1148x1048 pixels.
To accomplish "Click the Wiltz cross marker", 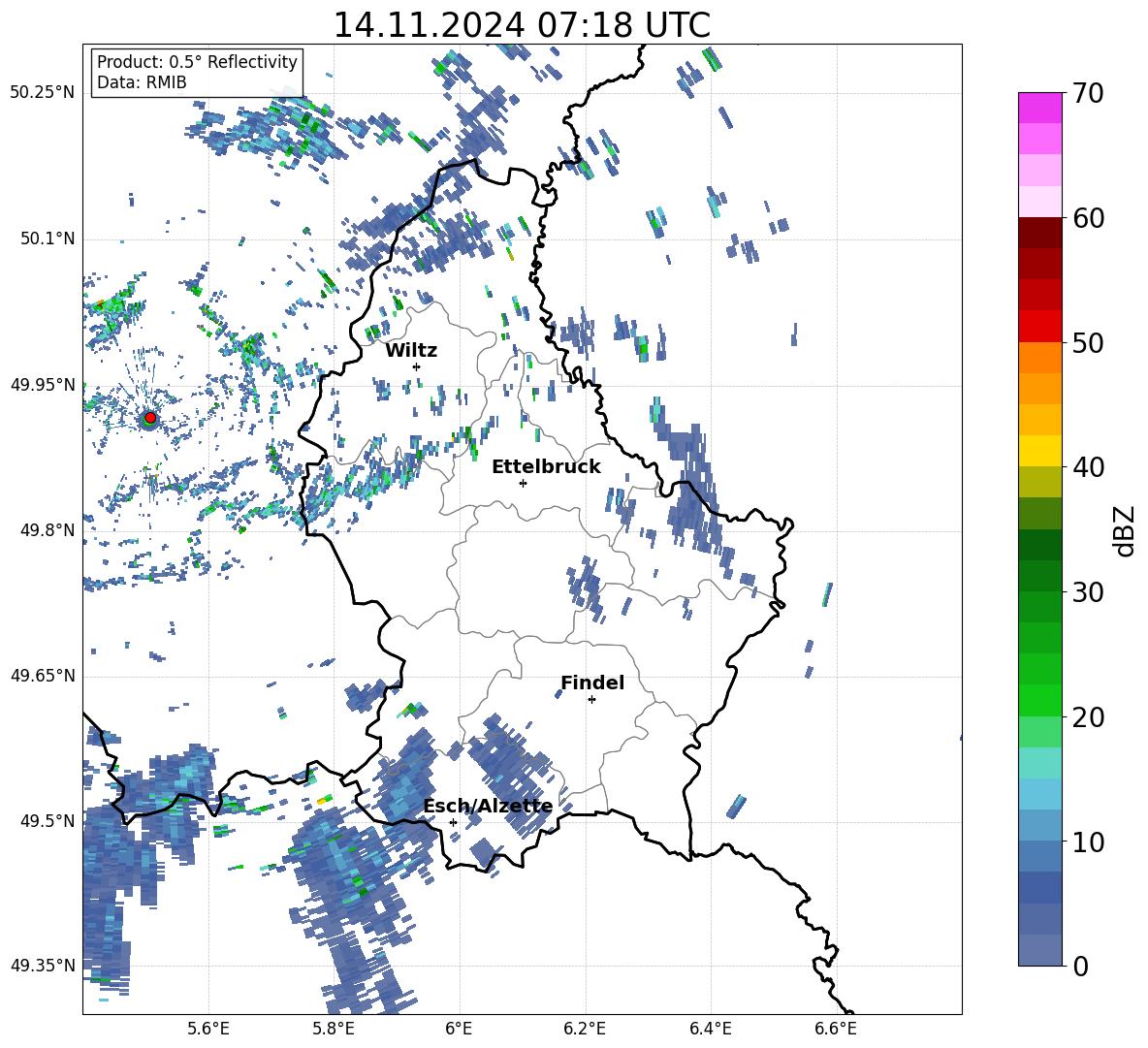I will click(417, 366).
